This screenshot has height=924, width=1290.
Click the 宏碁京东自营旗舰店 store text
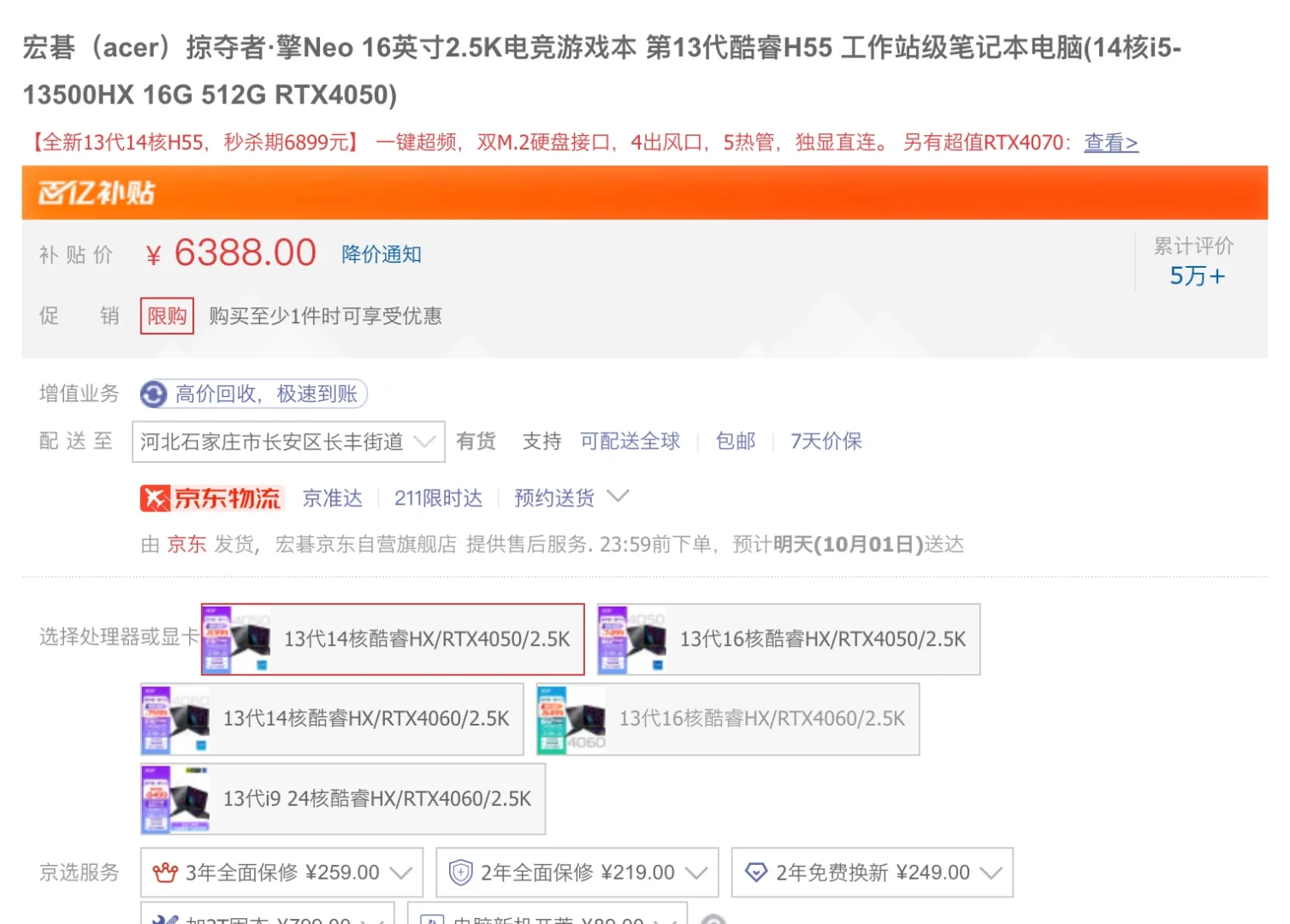(366, 544)
